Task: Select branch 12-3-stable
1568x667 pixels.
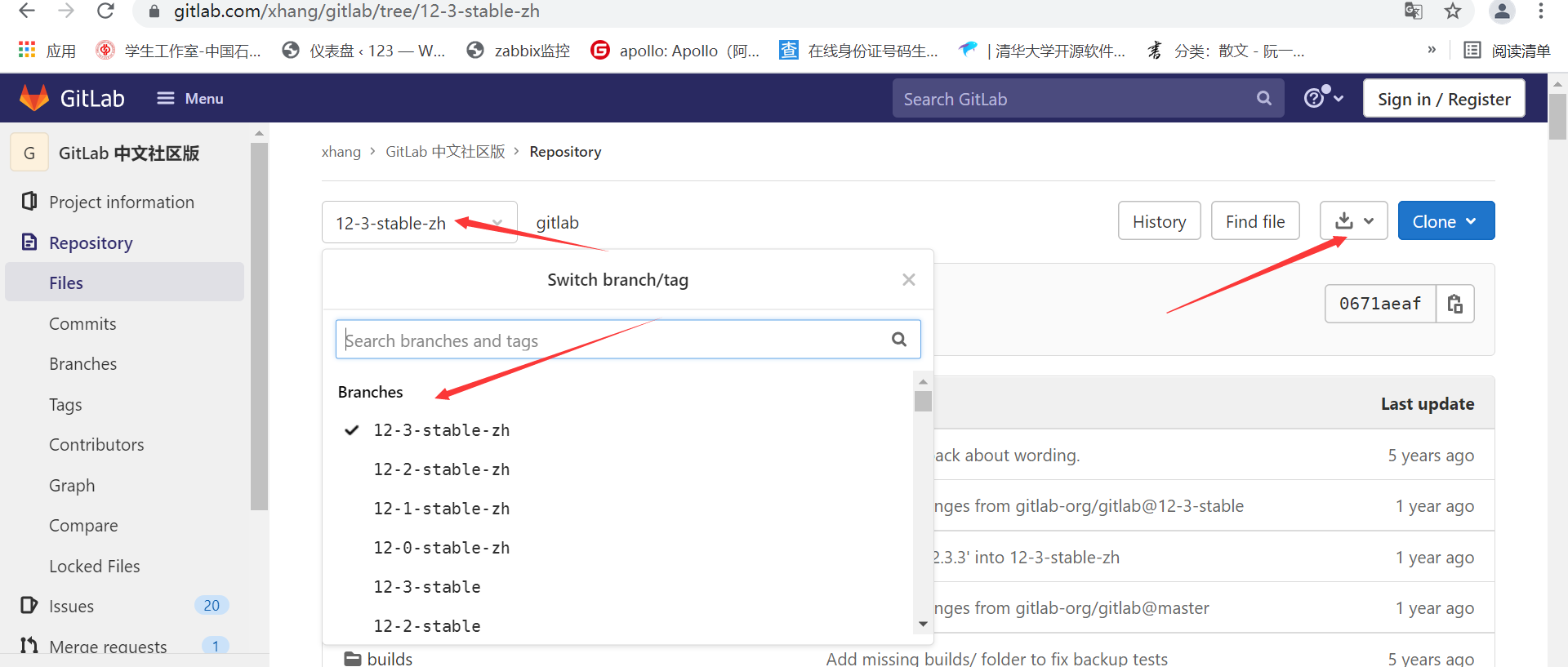Action: tap(427, 587)
